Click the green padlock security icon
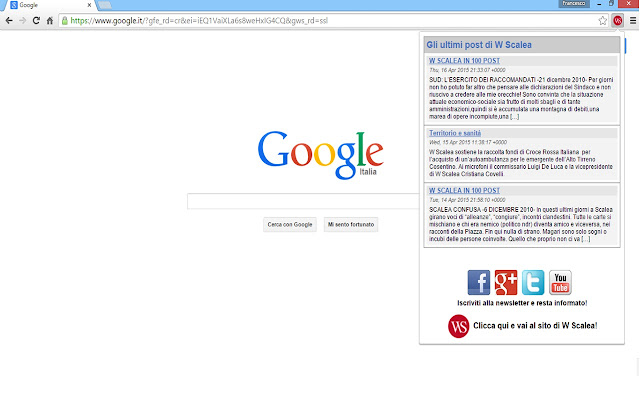This screenshot has width=640, height=400. (64, 20)
